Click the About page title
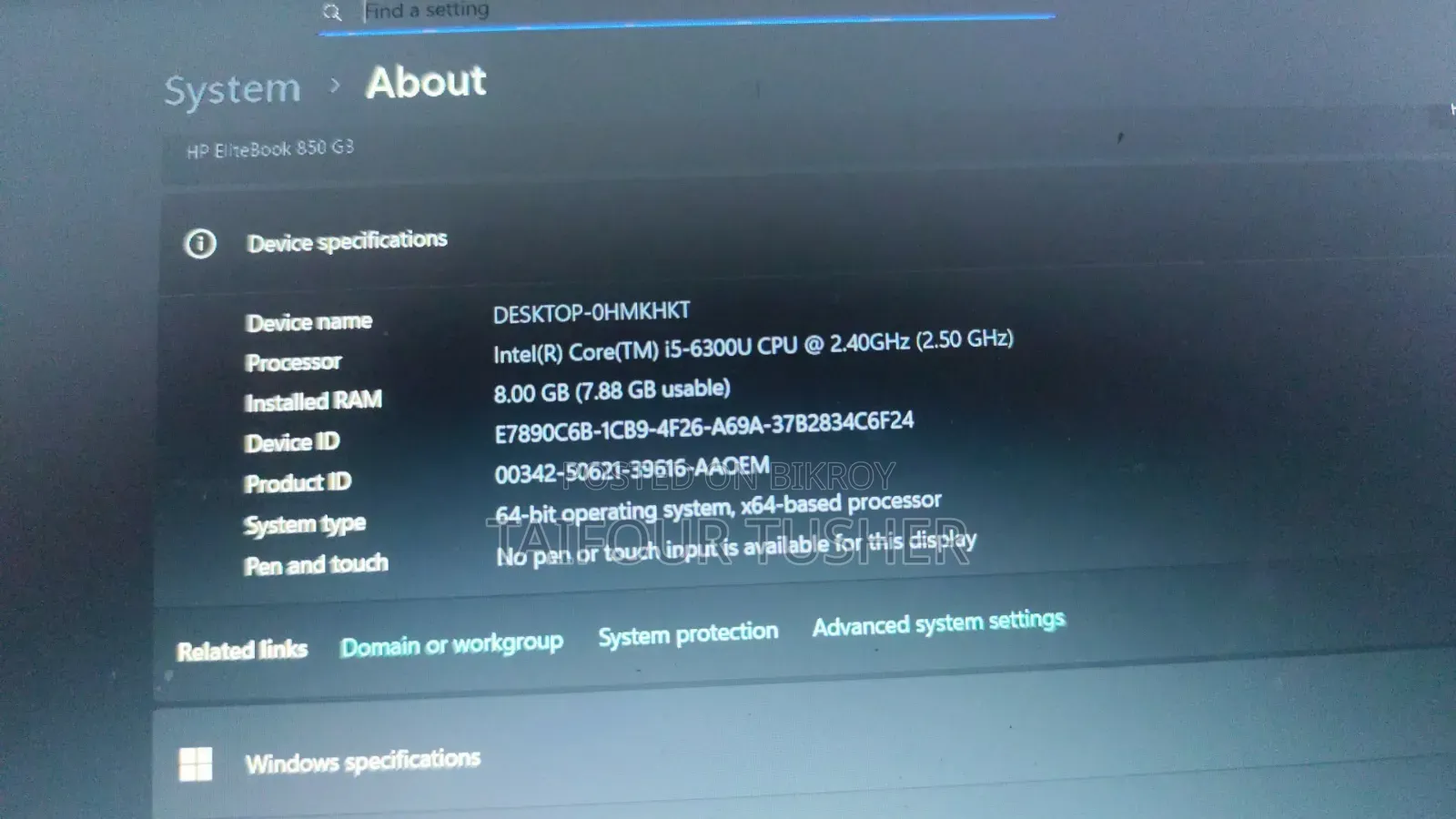The width and height of the screenshot is (1456, 819). pos(426,82)
